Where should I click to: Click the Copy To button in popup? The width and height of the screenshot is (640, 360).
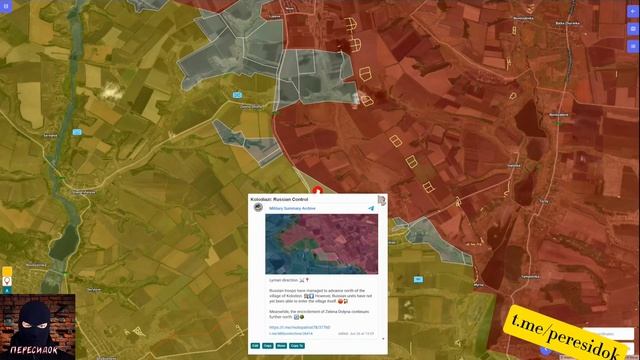(297, 346)
